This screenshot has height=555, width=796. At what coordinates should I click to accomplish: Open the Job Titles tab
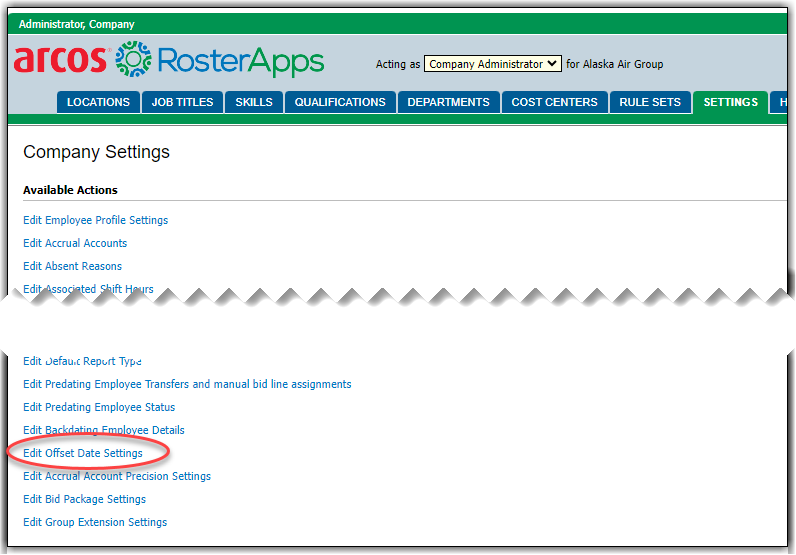(182, 102)
